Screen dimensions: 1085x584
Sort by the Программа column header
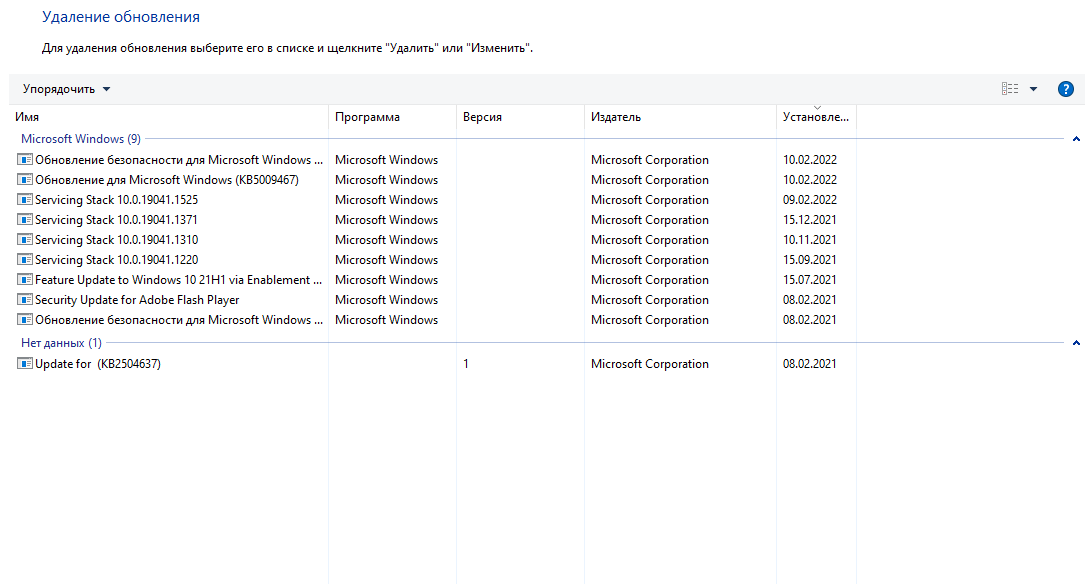(x=392, y=117)
